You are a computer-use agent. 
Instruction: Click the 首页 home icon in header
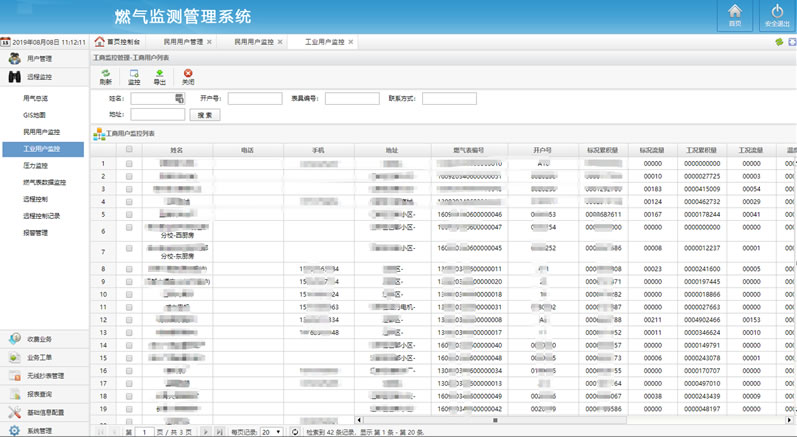734,11
